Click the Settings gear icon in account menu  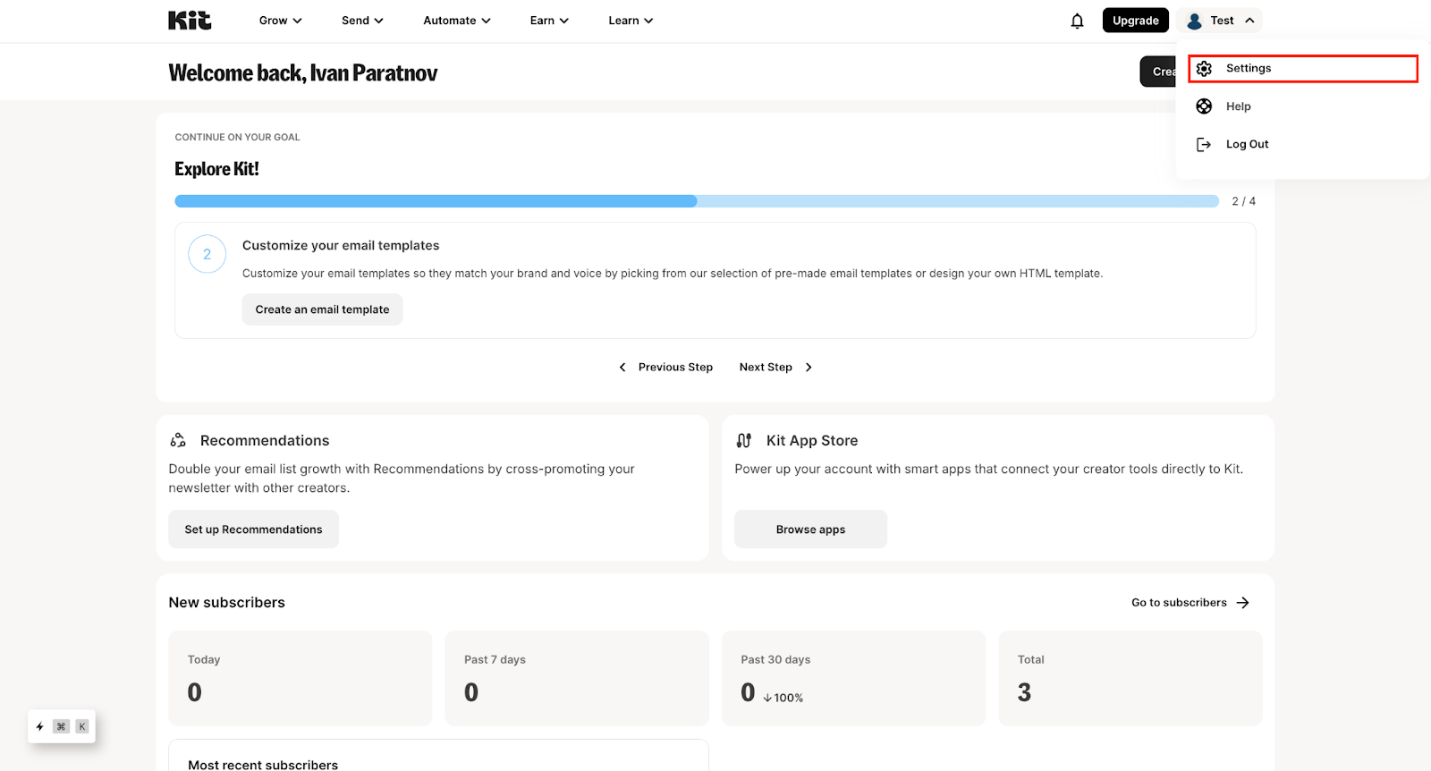coord(1204,67)
